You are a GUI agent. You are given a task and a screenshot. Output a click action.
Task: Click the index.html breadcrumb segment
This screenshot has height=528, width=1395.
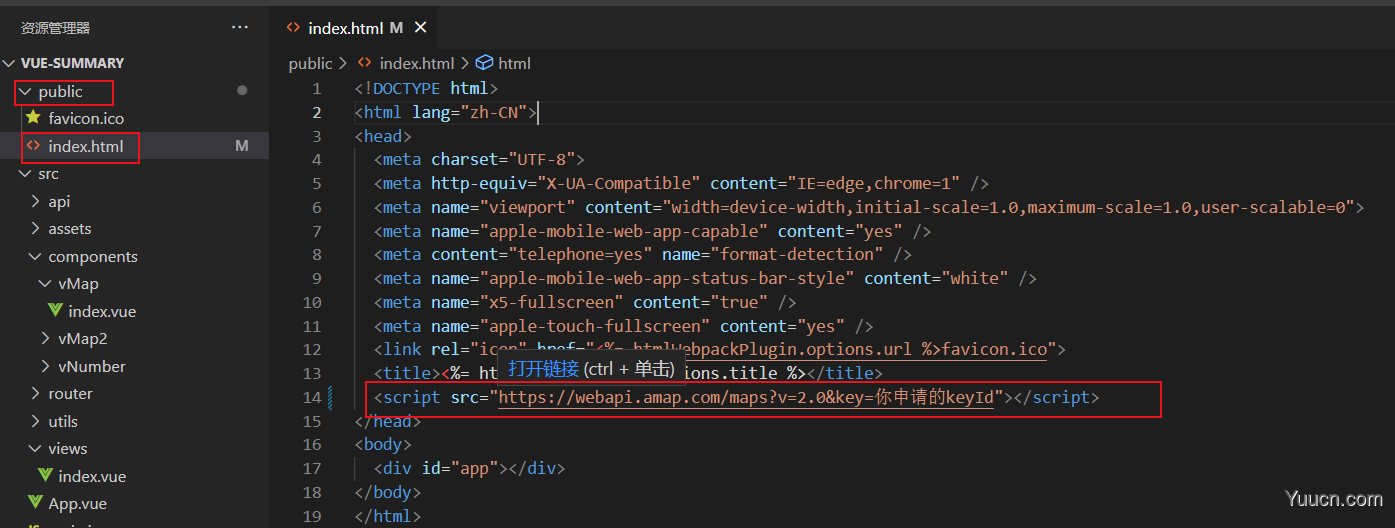417,63
